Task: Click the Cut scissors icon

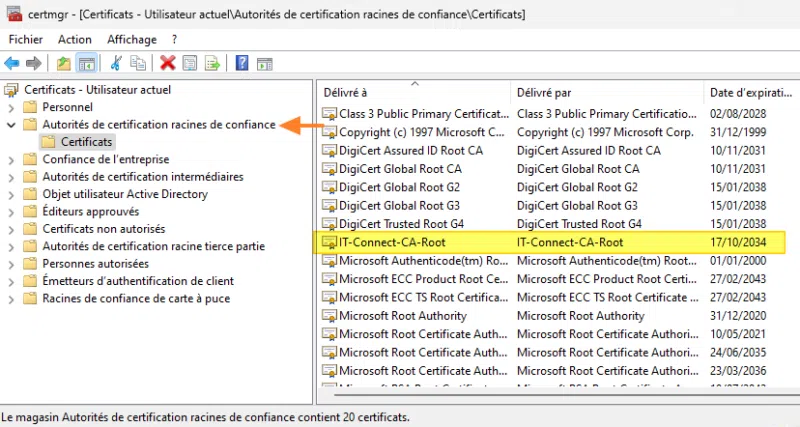Action: coord(116,63)
